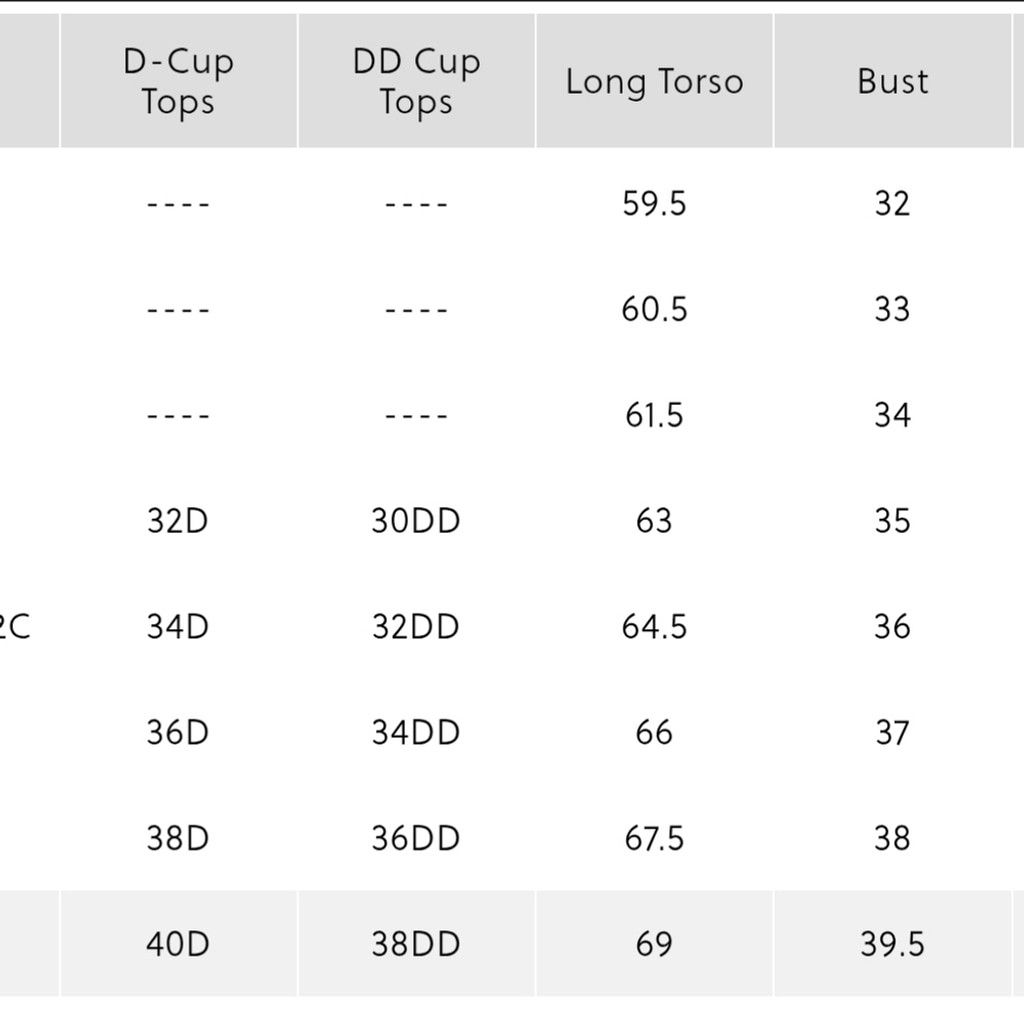Select the 30DD size cell
The image size is (1024, 1024).
click(x=416, y=521)
